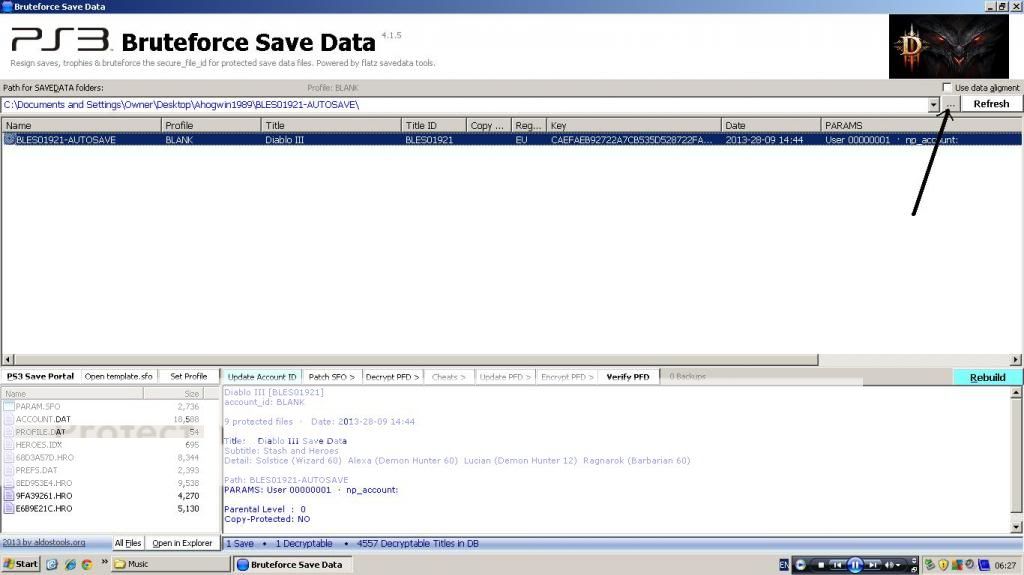This screenshot has height=575, width=1024.
Task: Select the 9FA39261.HRO file icon
Action: click(9, 496)
